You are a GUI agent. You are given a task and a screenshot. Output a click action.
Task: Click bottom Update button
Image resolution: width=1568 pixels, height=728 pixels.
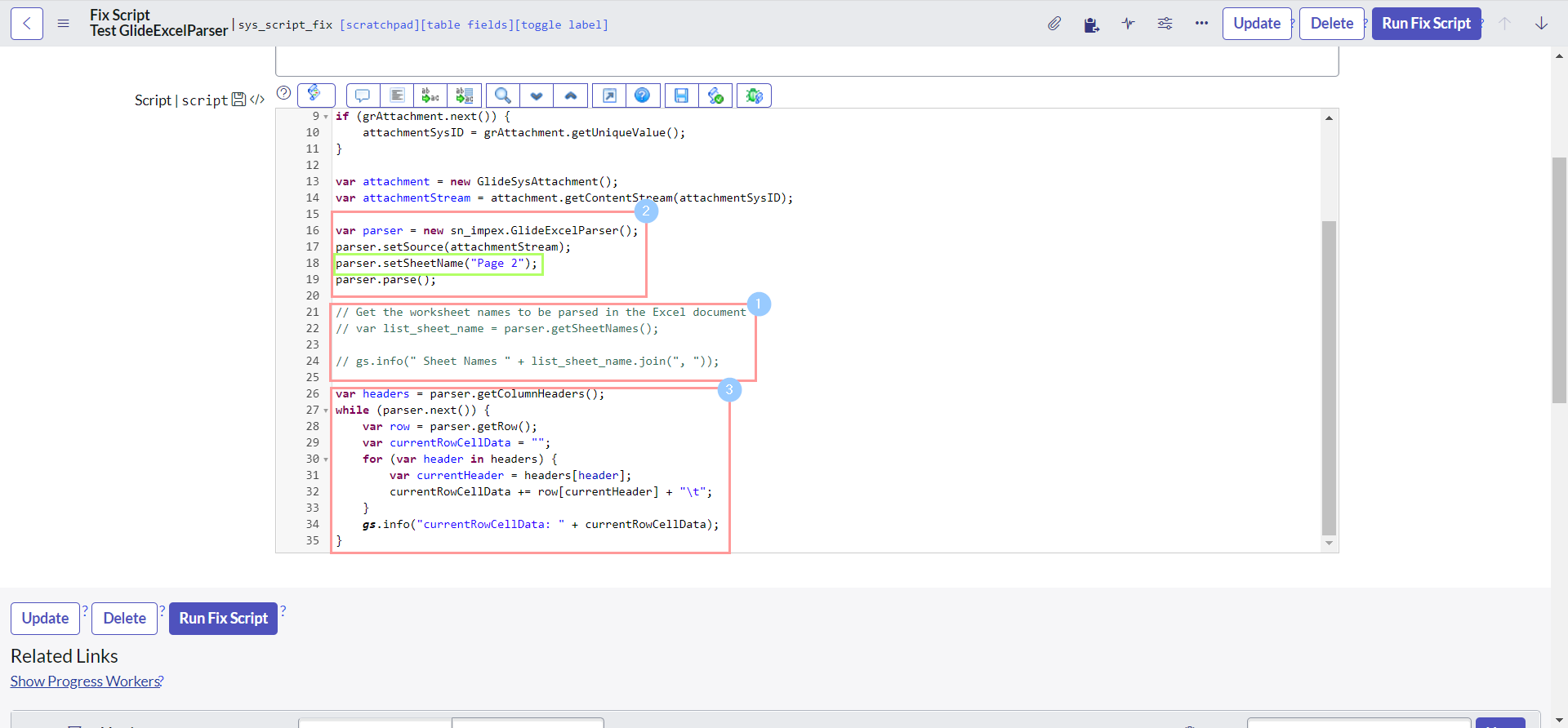tap(45, 619)
